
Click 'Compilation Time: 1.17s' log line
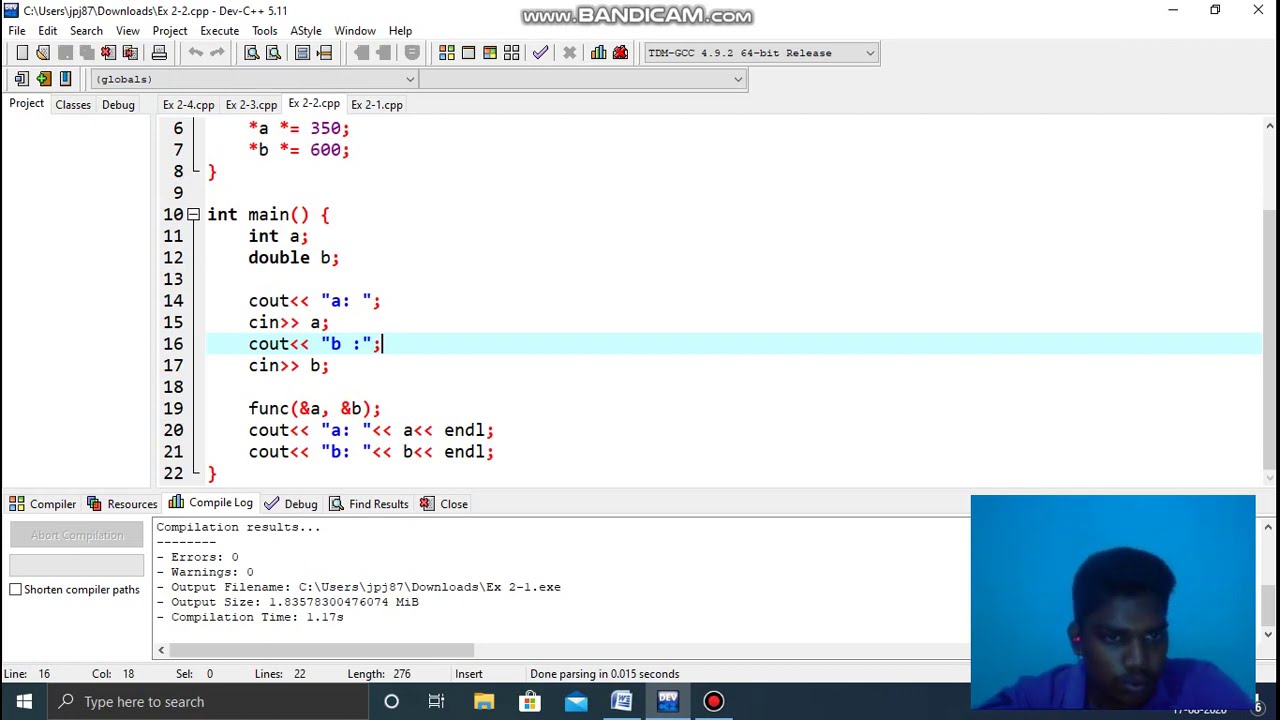(x=250, y=617)
